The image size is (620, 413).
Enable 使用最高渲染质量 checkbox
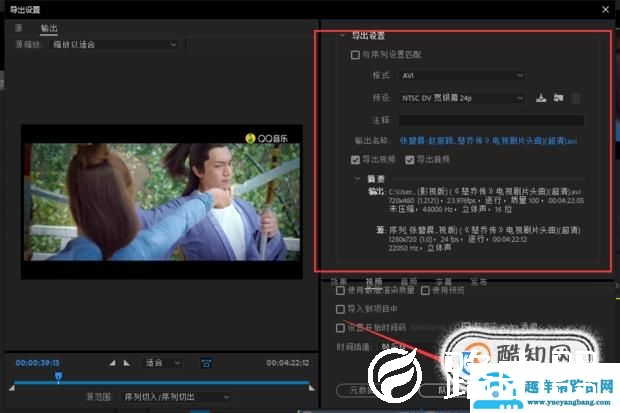[x=340, y=291]
